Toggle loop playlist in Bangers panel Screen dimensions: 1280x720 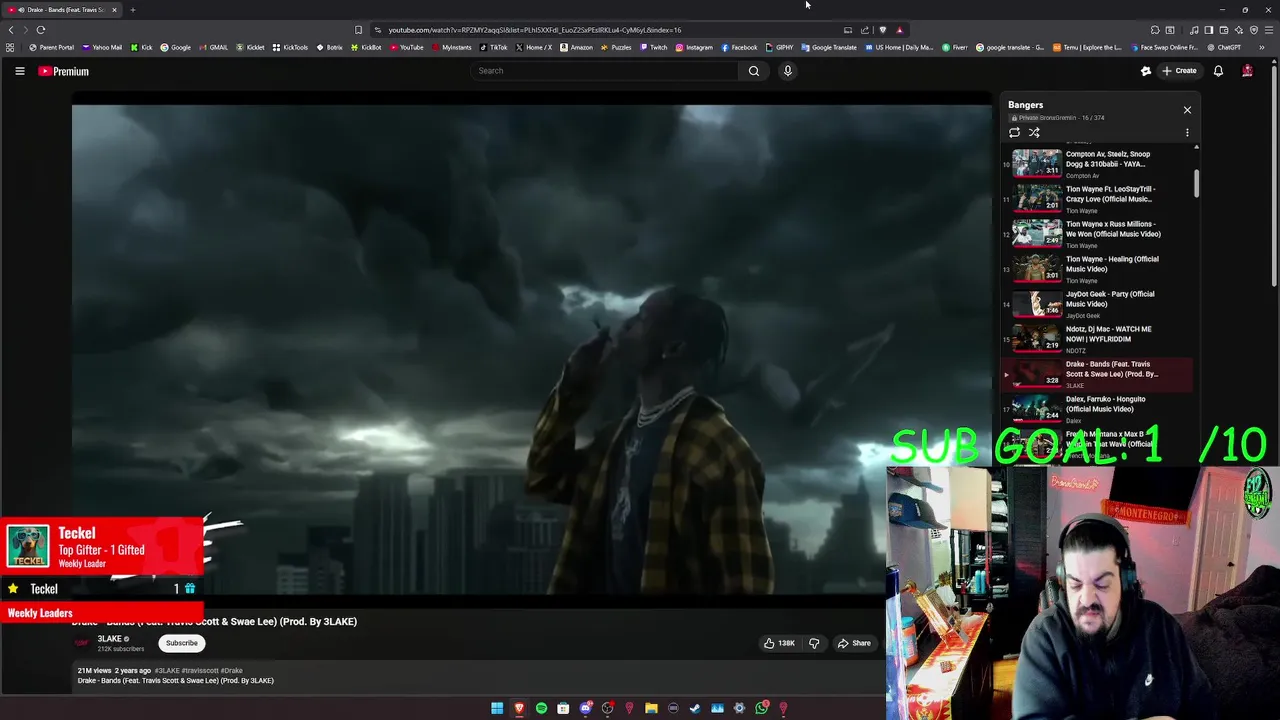click(x=1014, y=132)
